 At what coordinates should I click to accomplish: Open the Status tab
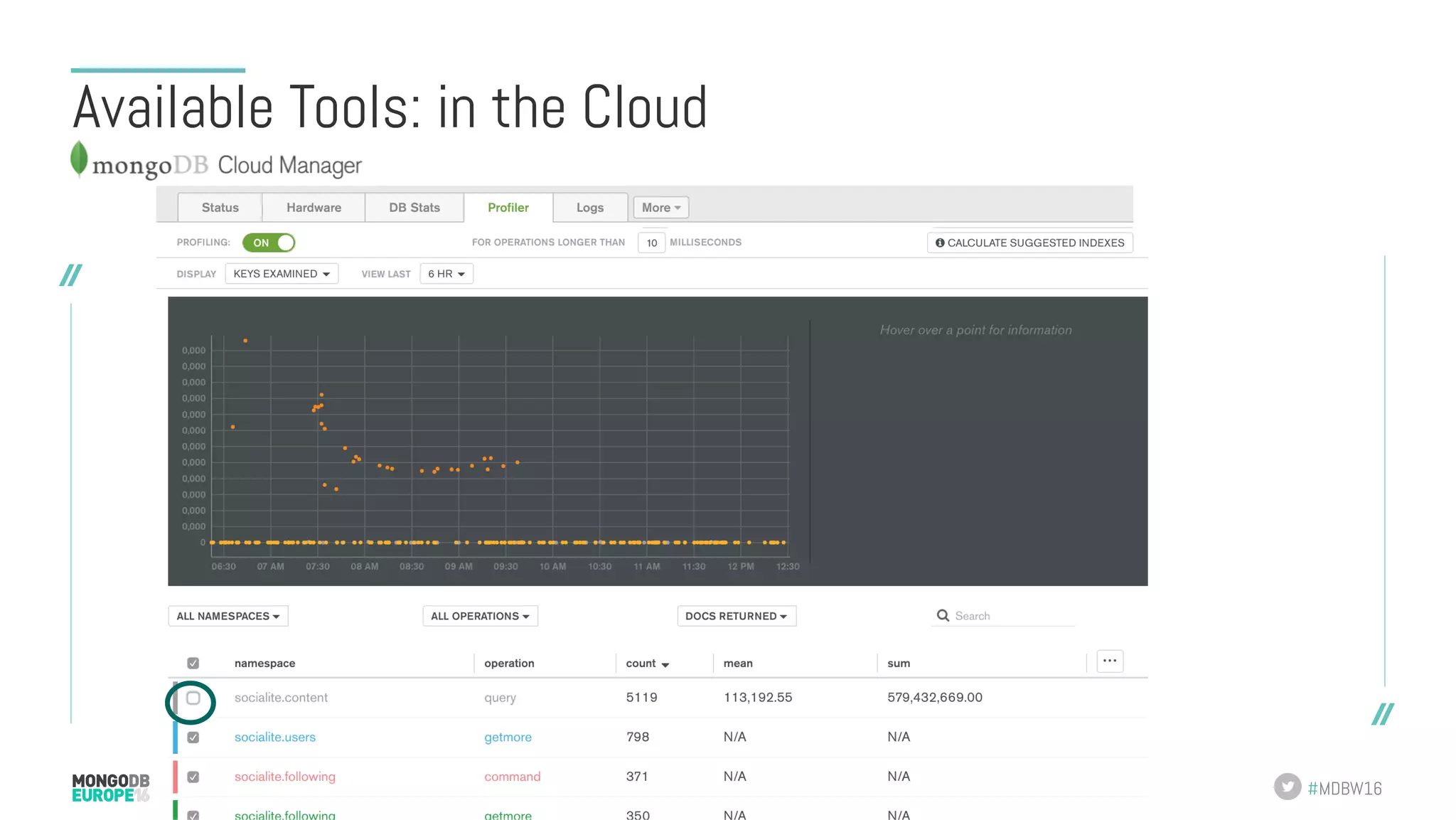(x=220, y=208)
